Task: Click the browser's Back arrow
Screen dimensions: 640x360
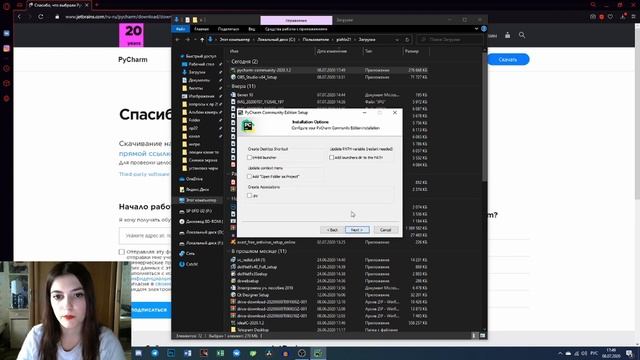Action: click(x=19, y=17)
